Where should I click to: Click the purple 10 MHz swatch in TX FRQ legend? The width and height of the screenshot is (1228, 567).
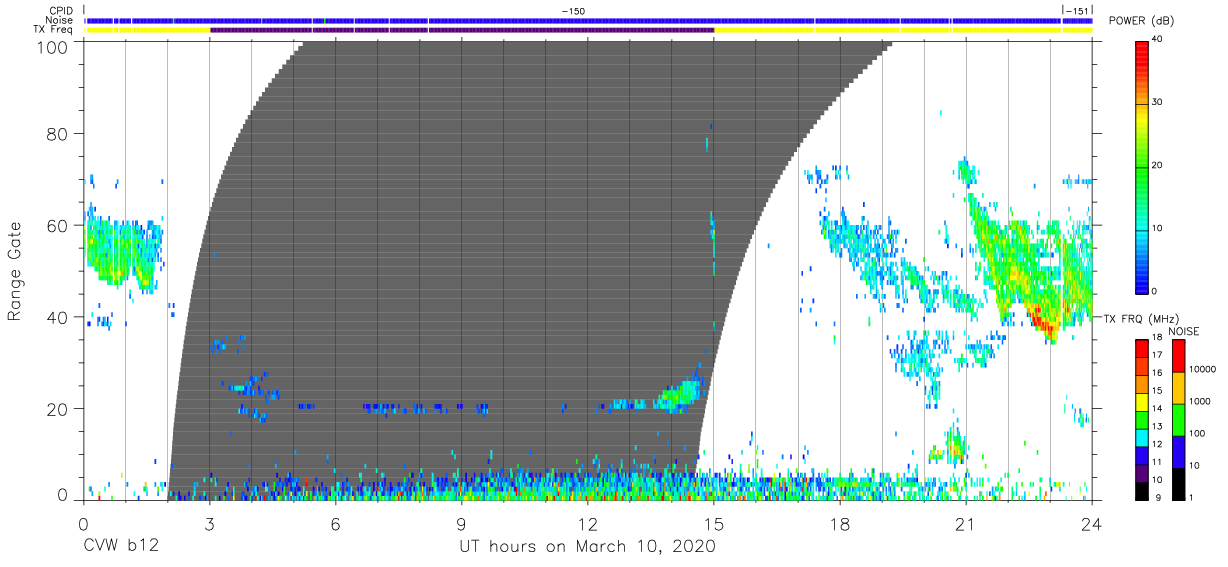1141,473
